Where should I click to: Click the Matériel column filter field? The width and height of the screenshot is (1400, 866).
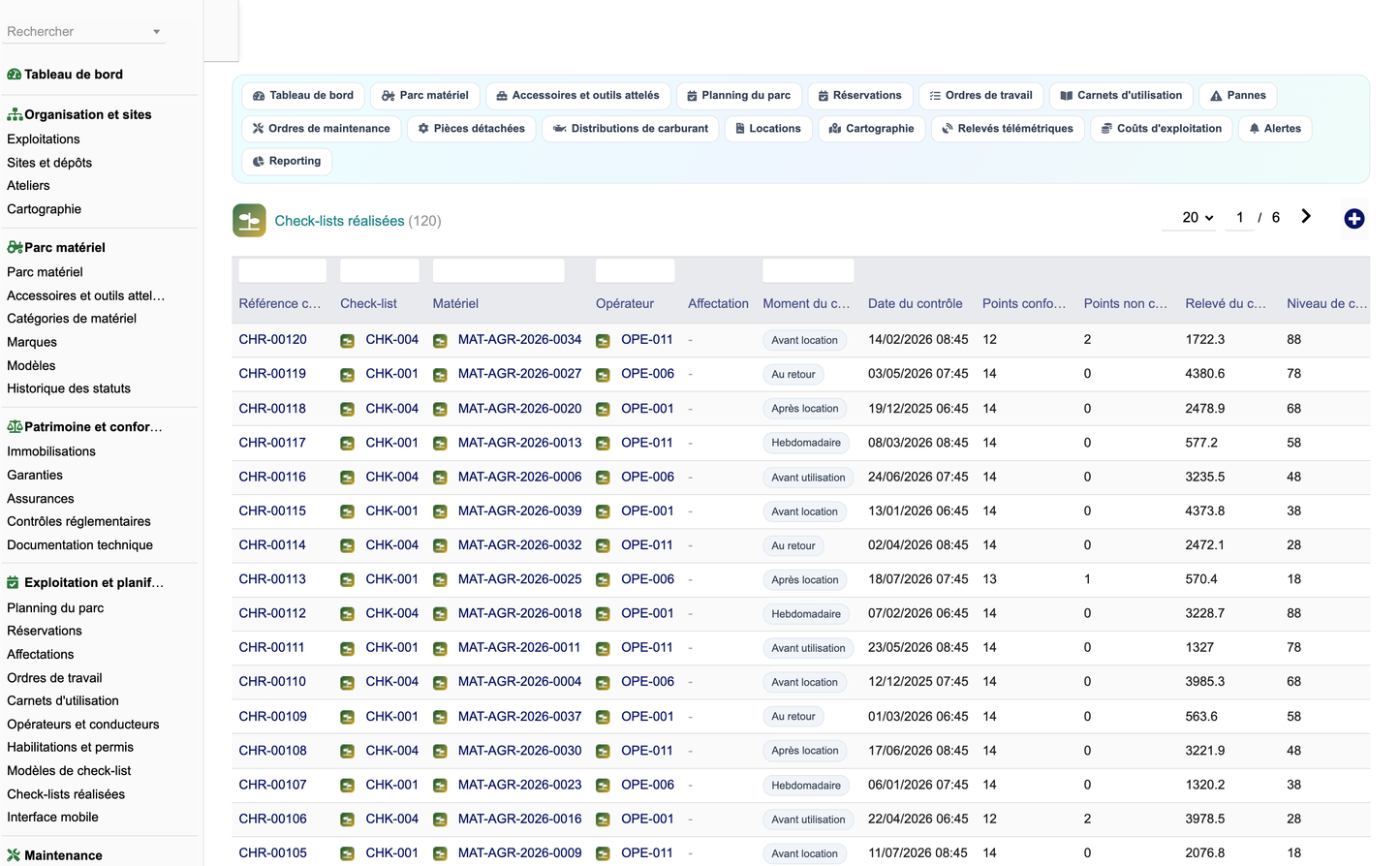[498, 270]
